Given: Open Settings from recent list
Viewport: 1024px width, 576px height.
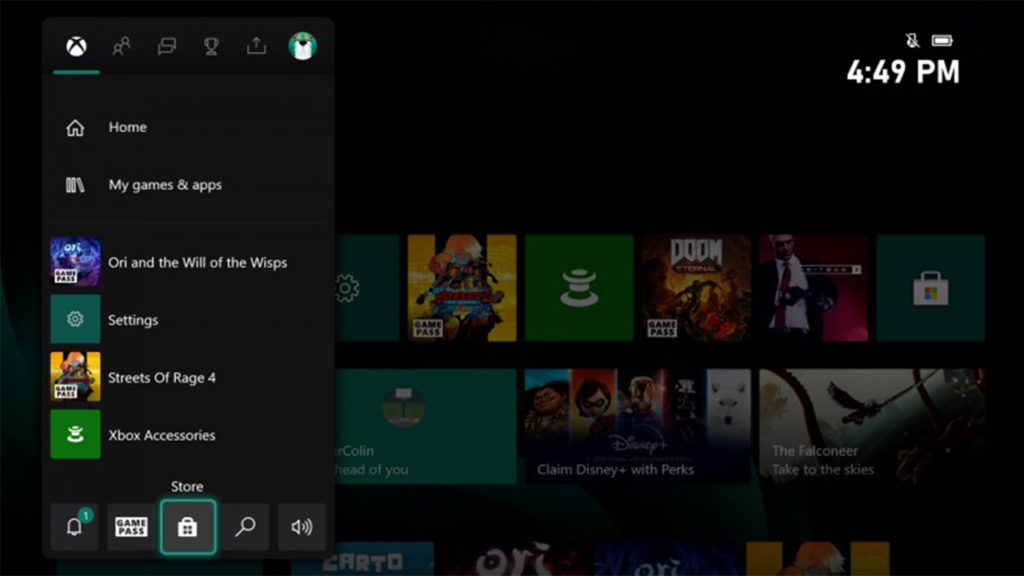Looking at the screenshot, I should [x=133, y=320].
